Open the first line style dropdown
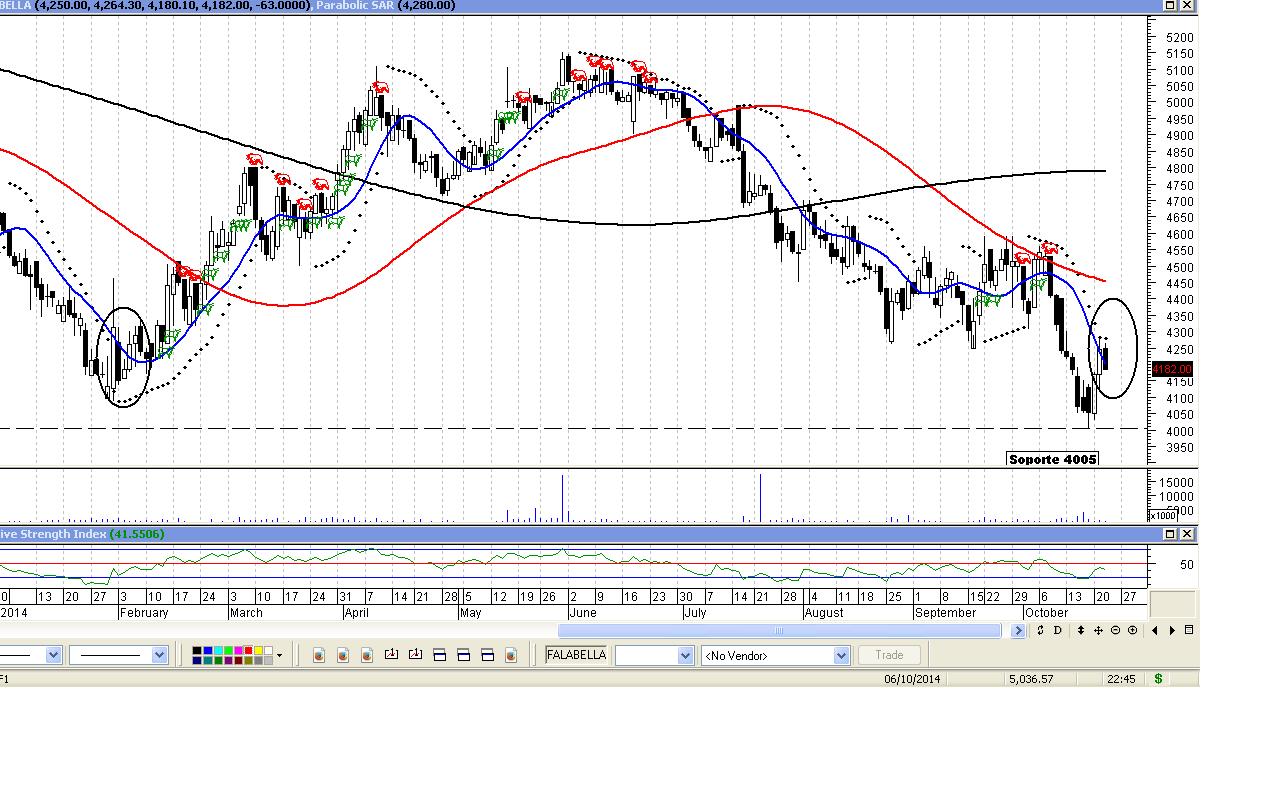This screenshot has width=1280, height=800. coord(53,655)
